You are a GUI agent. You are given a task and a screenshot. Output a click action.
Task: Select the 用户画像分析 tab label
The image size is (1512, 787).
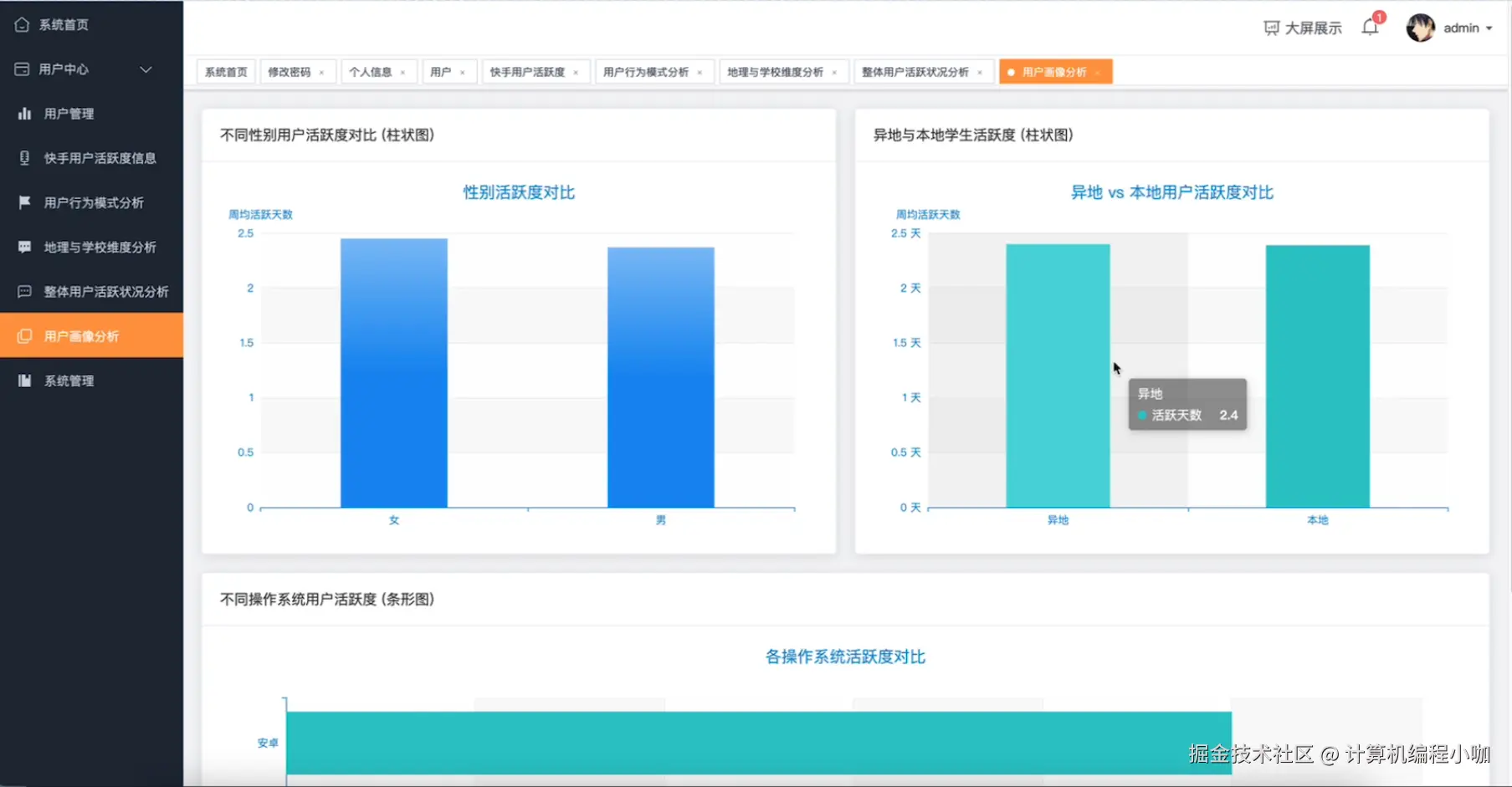point(1054,72)
